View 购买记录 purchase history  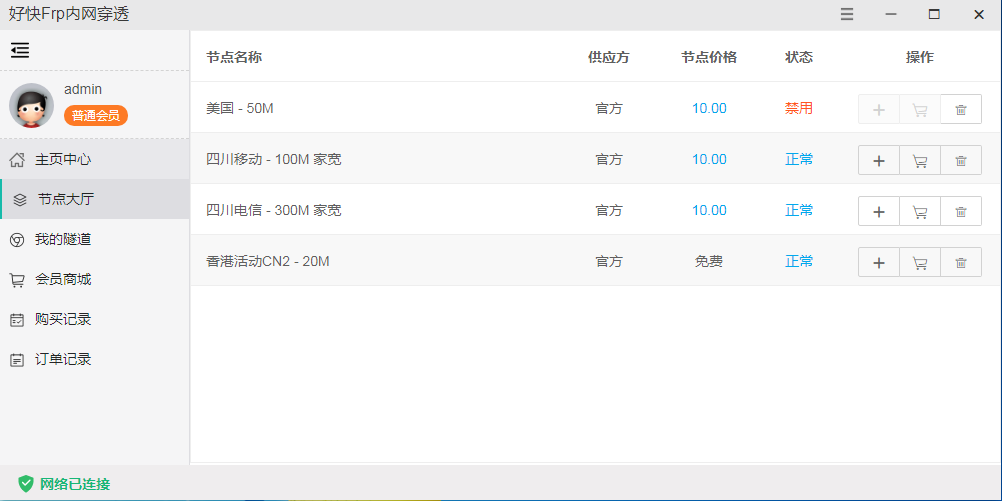(x=63, y=319)
